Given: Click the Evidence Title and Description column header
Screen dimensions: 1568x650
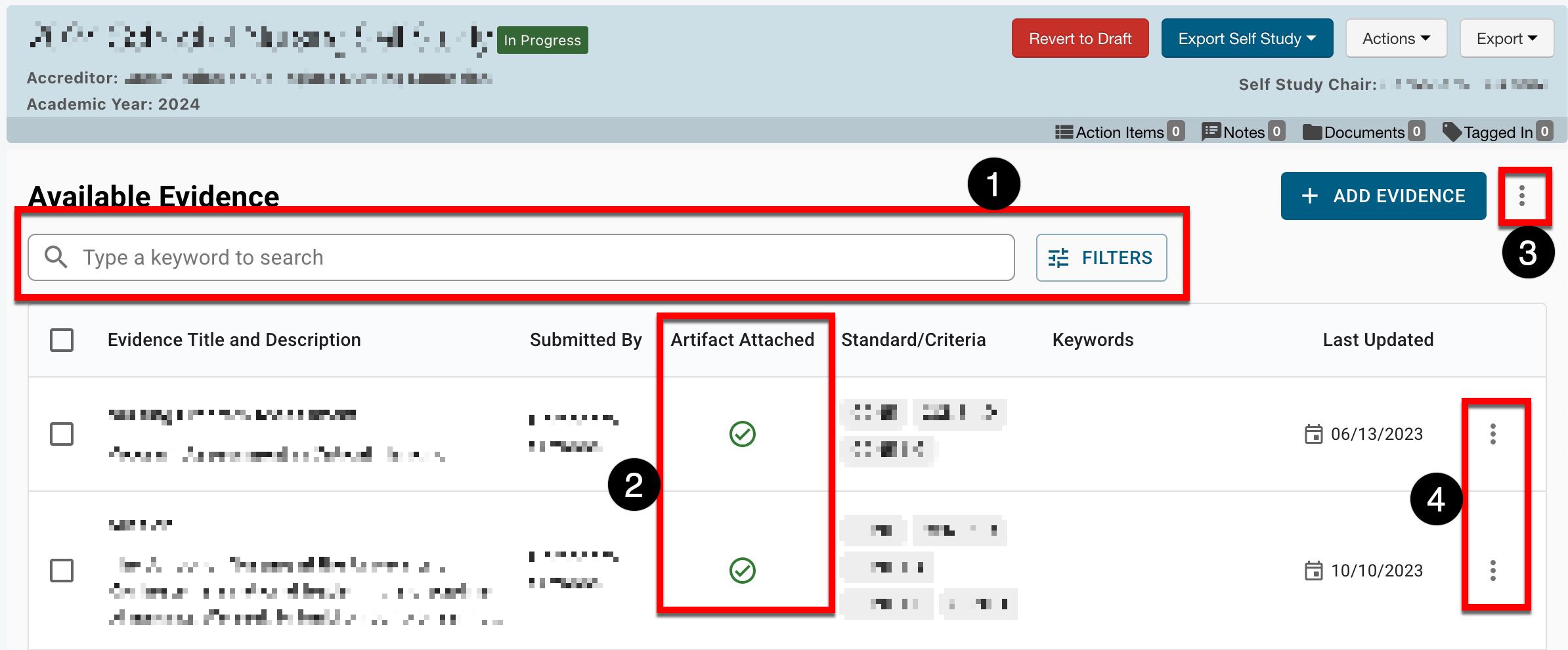Looking at the screenshot, I should click(234, 340).
